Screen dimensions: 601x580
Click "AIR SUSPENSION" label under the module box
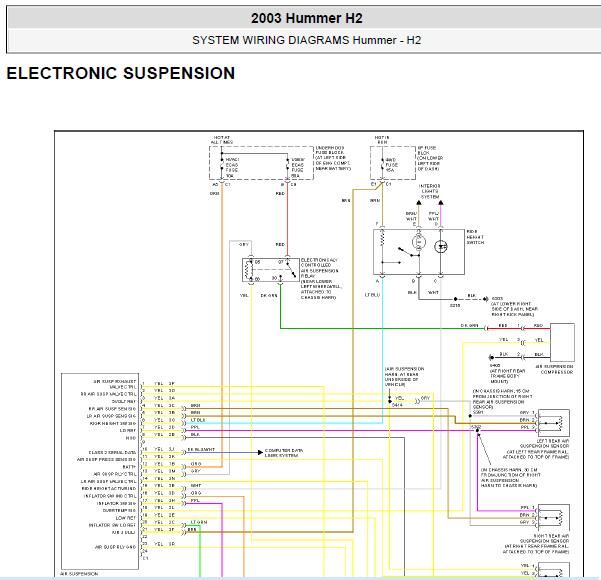79,574
